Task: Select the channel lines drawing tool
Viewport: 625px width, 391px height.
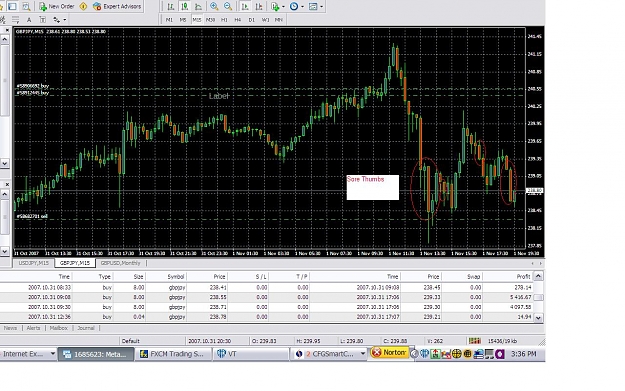Action: pyautogui.click(x=15, y=20)
